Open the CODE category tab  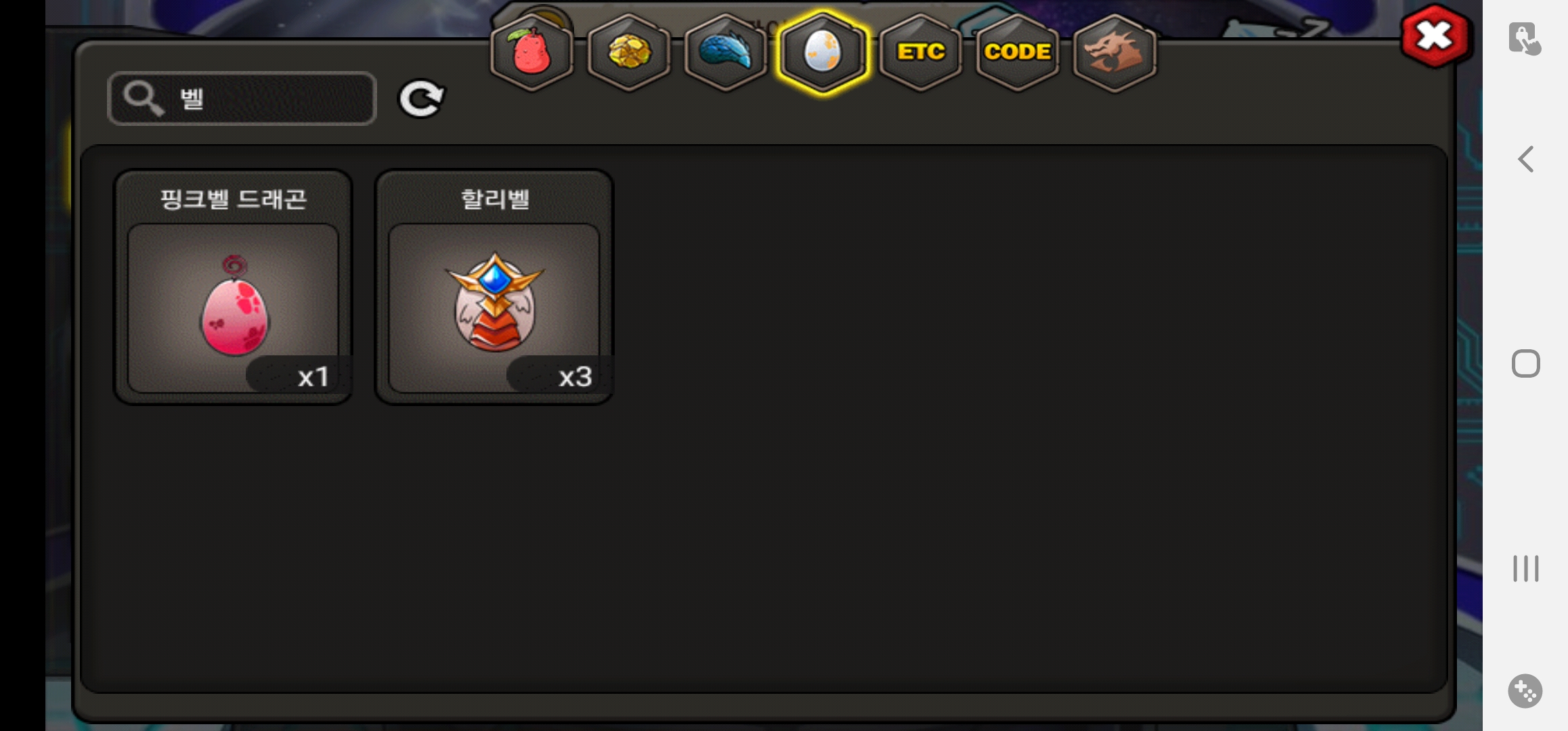1018,52
